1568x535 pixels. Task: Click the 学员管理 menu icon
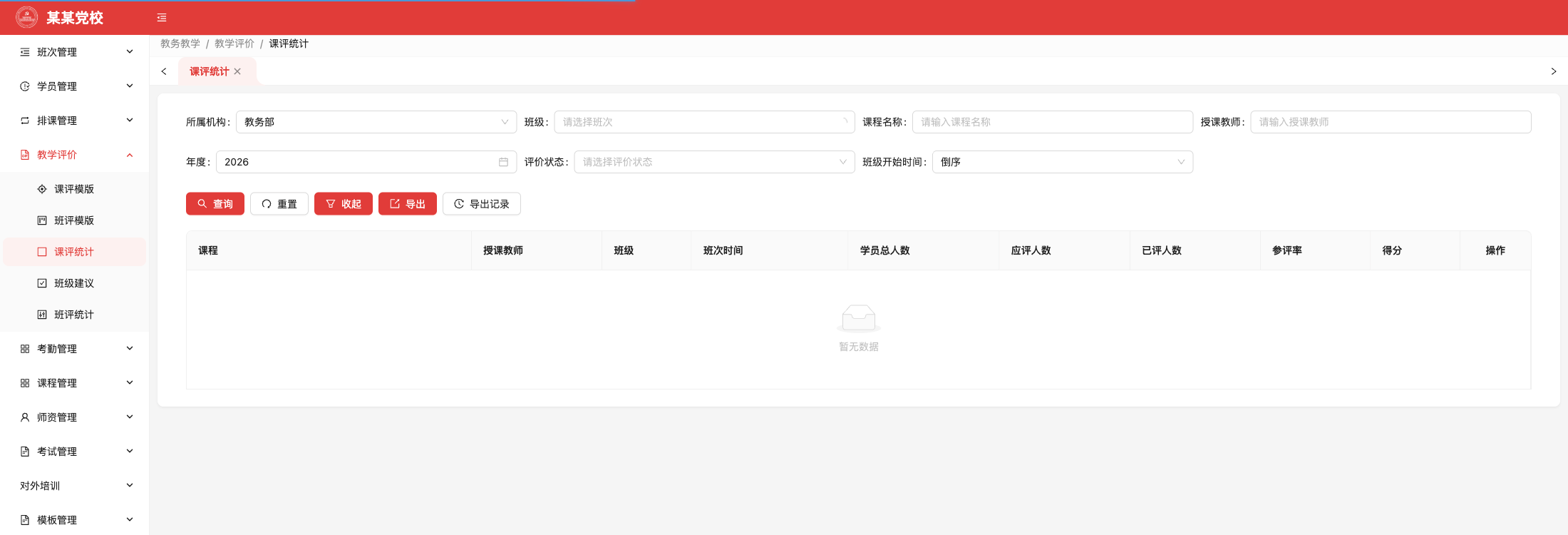pyautogui.click(x=25, y=86)
